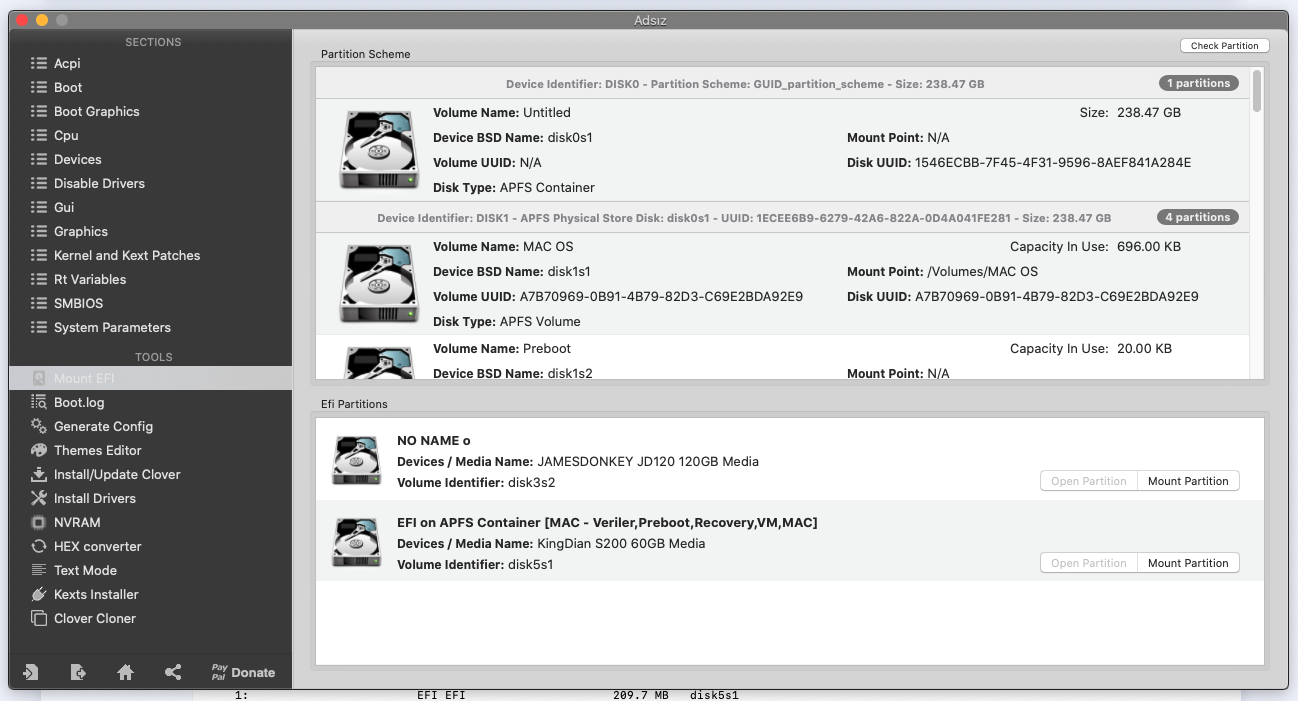Viewport: 1298px width, 701px height.
Task: Mount Partition for JAMESDONKEY JD120 disk
Action: pos(1187,481)
